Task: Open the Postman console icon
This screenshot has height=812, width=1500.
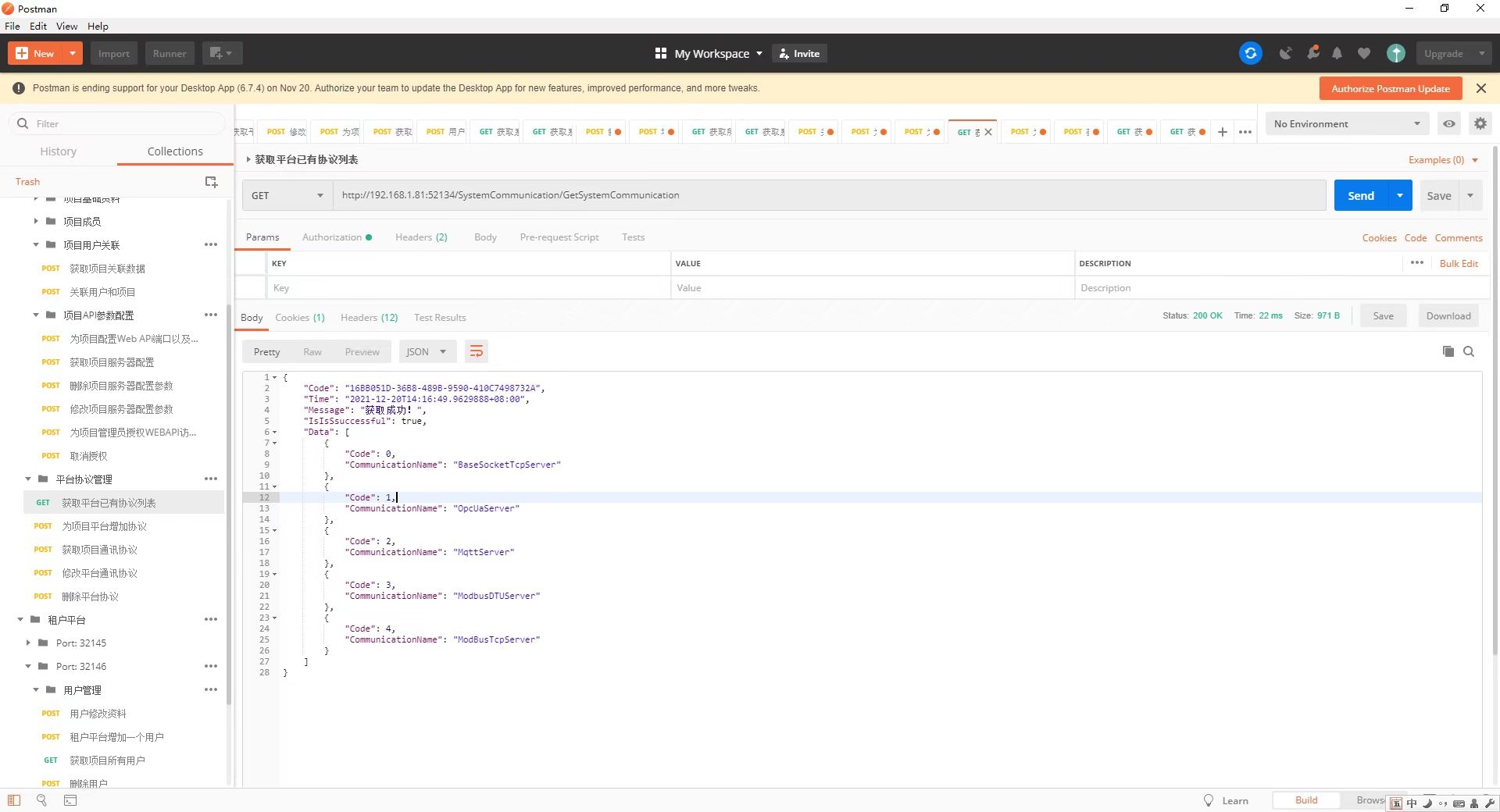Action: (x=70, y=800)
